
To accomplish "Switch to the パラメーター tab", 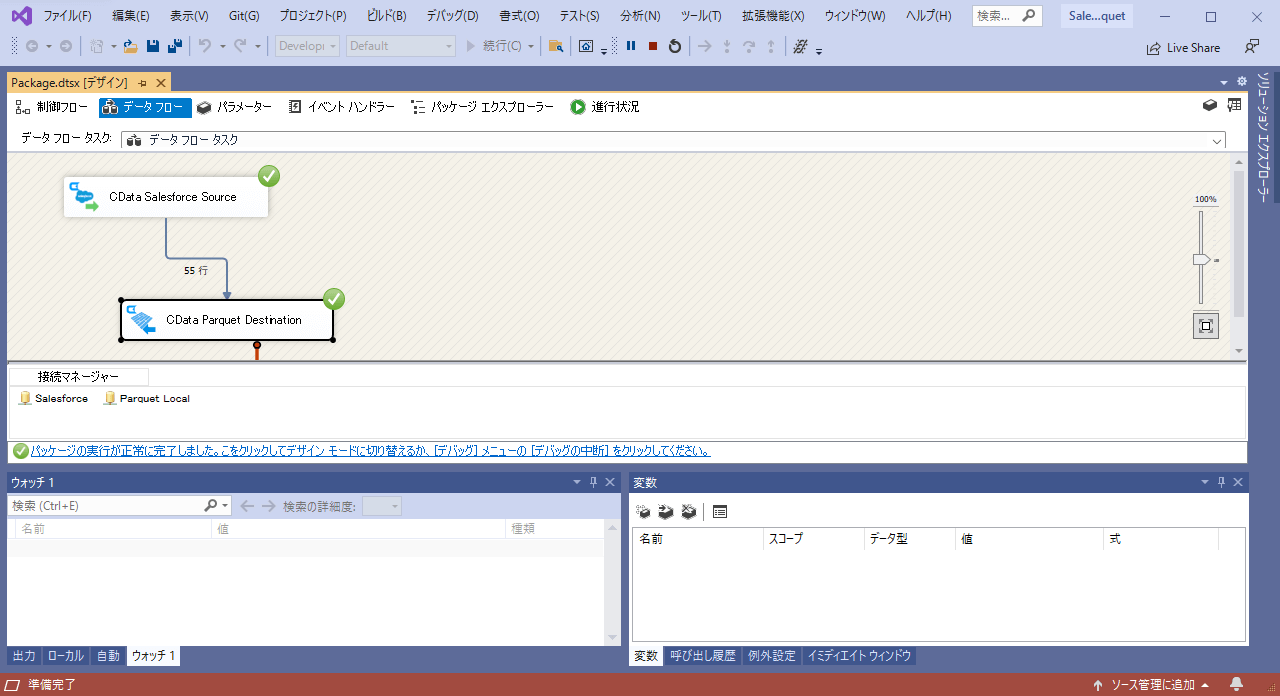I will coord(234,107).
